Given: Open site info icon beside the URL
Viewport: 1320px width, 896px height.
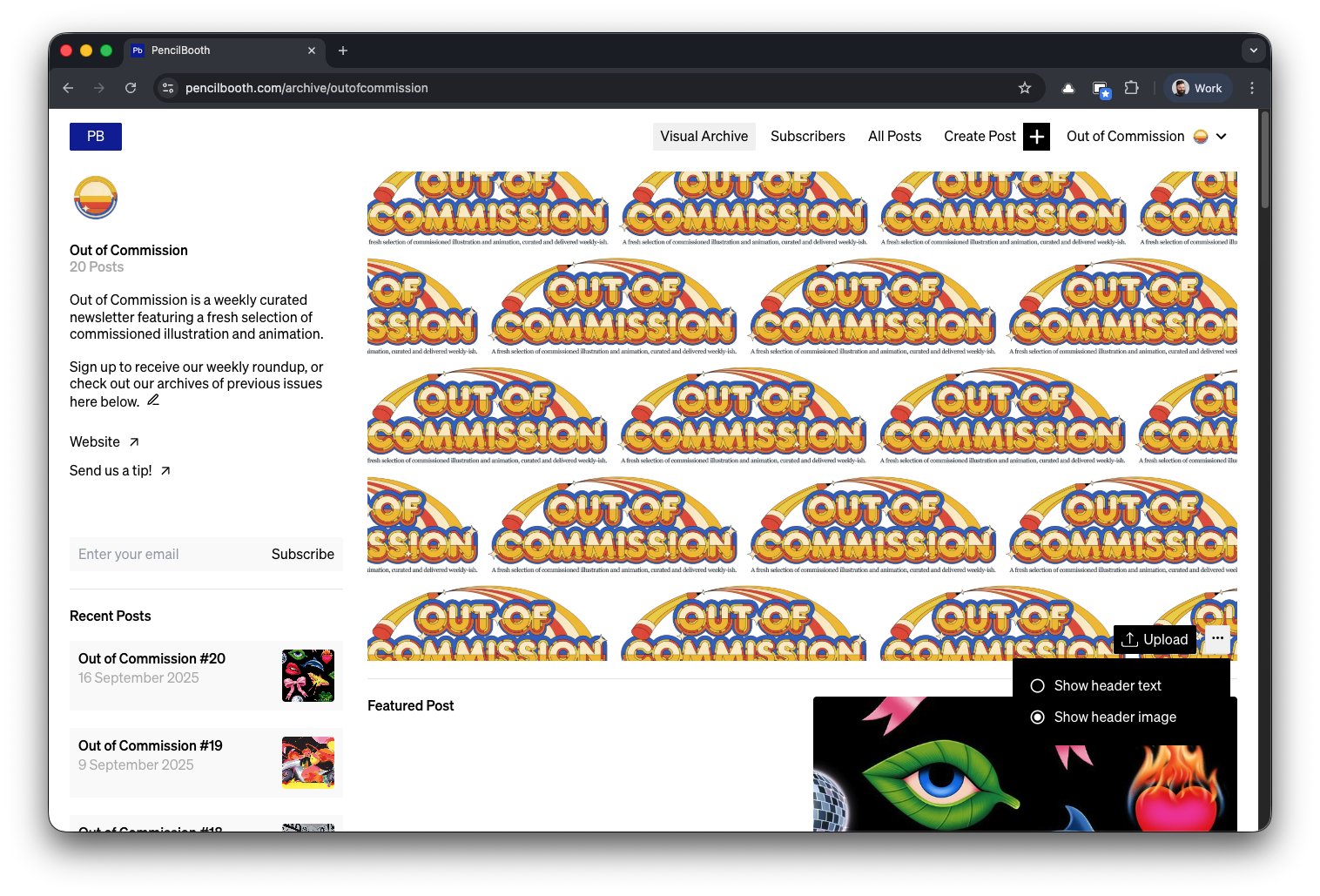Looking at the screenshot, I should point(168,88).
